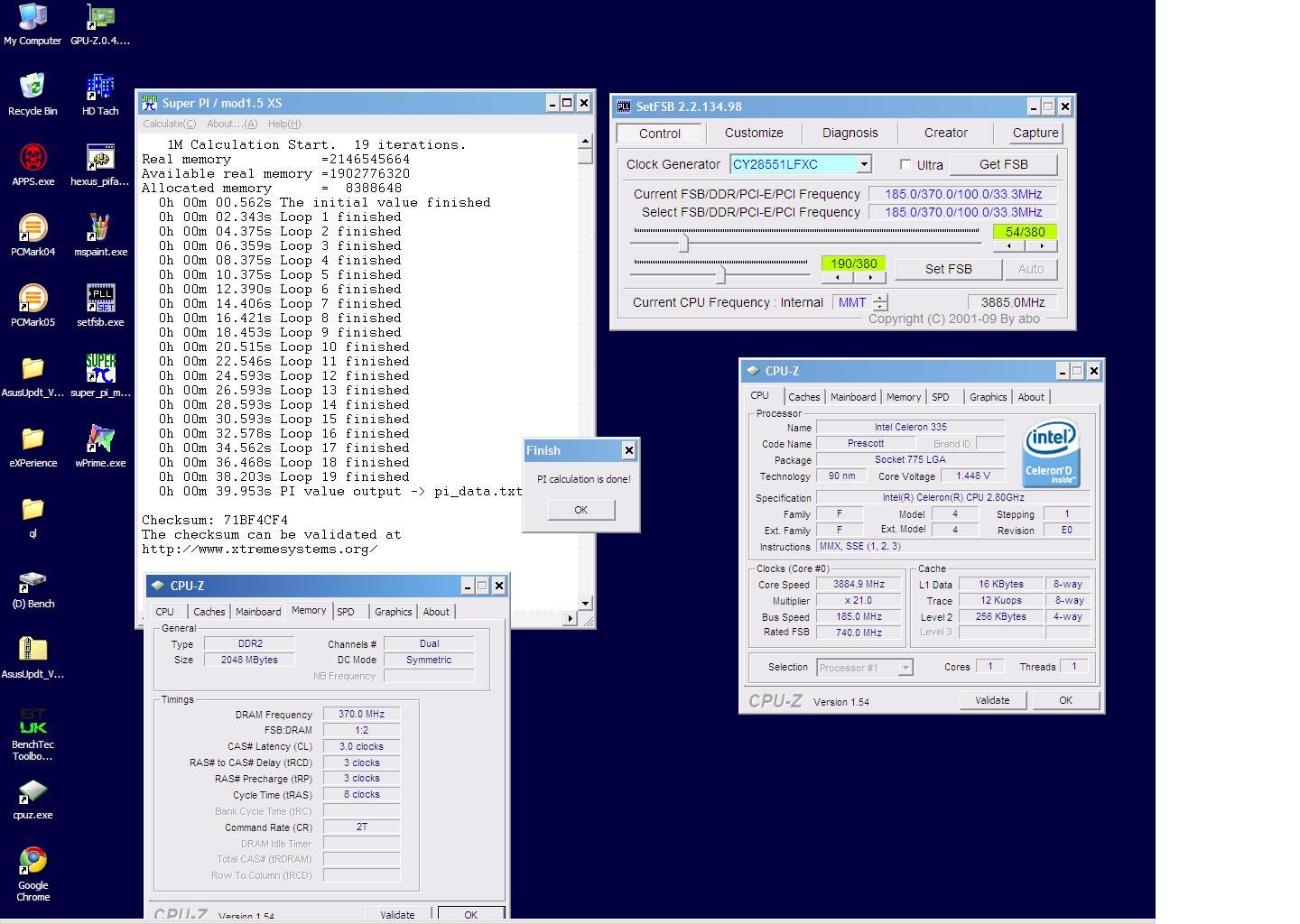Open the Recycle Bin icon
Image resolution: width=1300 pixels, height=924 pixels.
pyautogui.click(x=32, y=94)
